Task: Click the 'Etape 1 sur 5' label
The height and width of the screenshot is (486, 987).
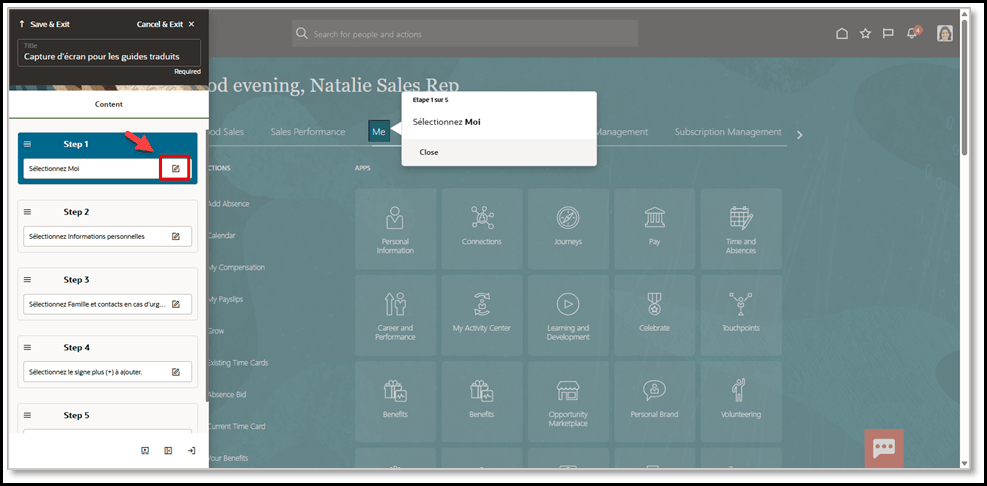Action: (431, 99)
